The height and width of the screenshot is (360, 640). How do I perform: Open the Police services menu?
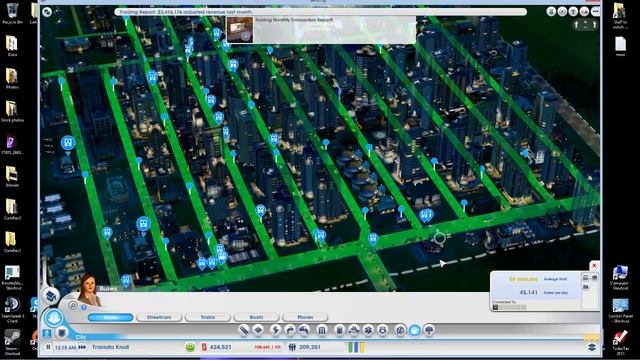click(382, 330)
